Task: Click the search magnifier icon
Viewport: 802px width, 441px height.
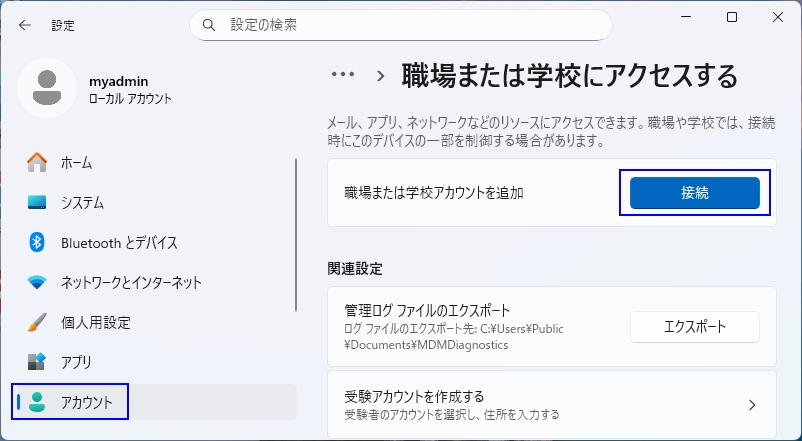Action: click(209, 24)
